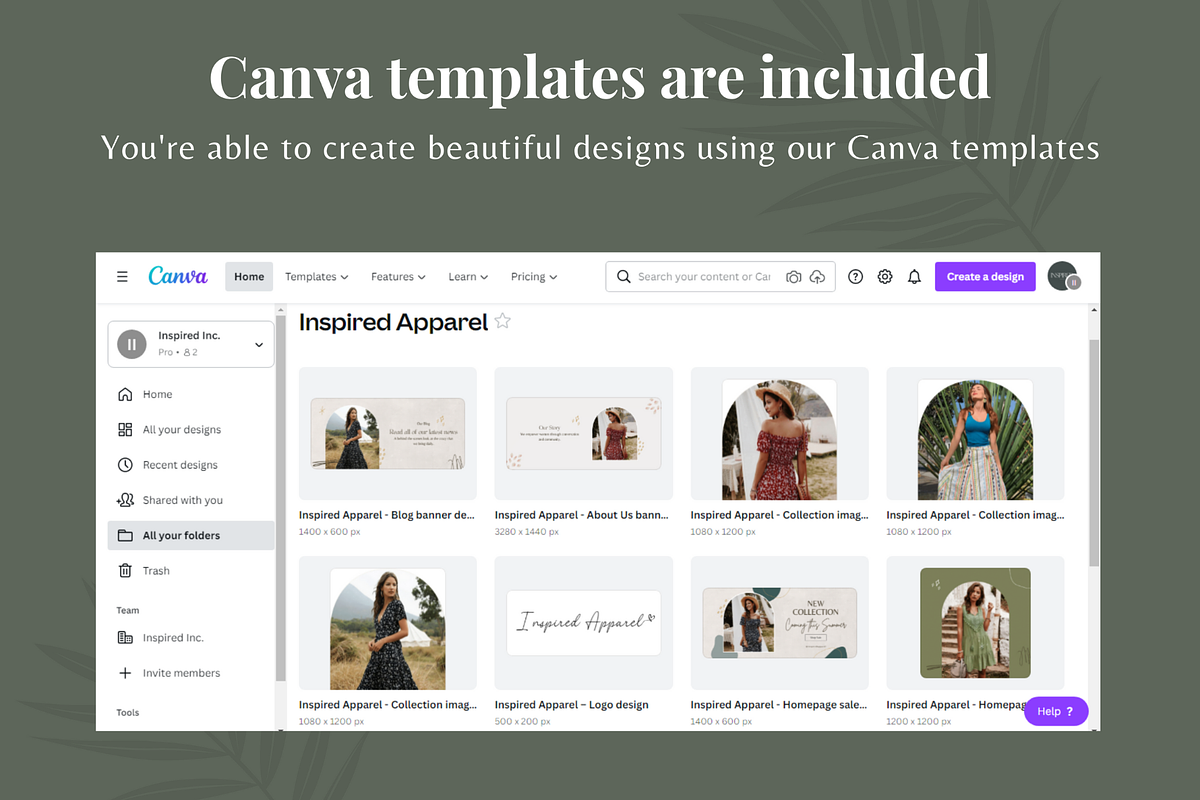Click the Create a design button
The width and height of the screenshot is (1200, 800).
click(985, 277)
